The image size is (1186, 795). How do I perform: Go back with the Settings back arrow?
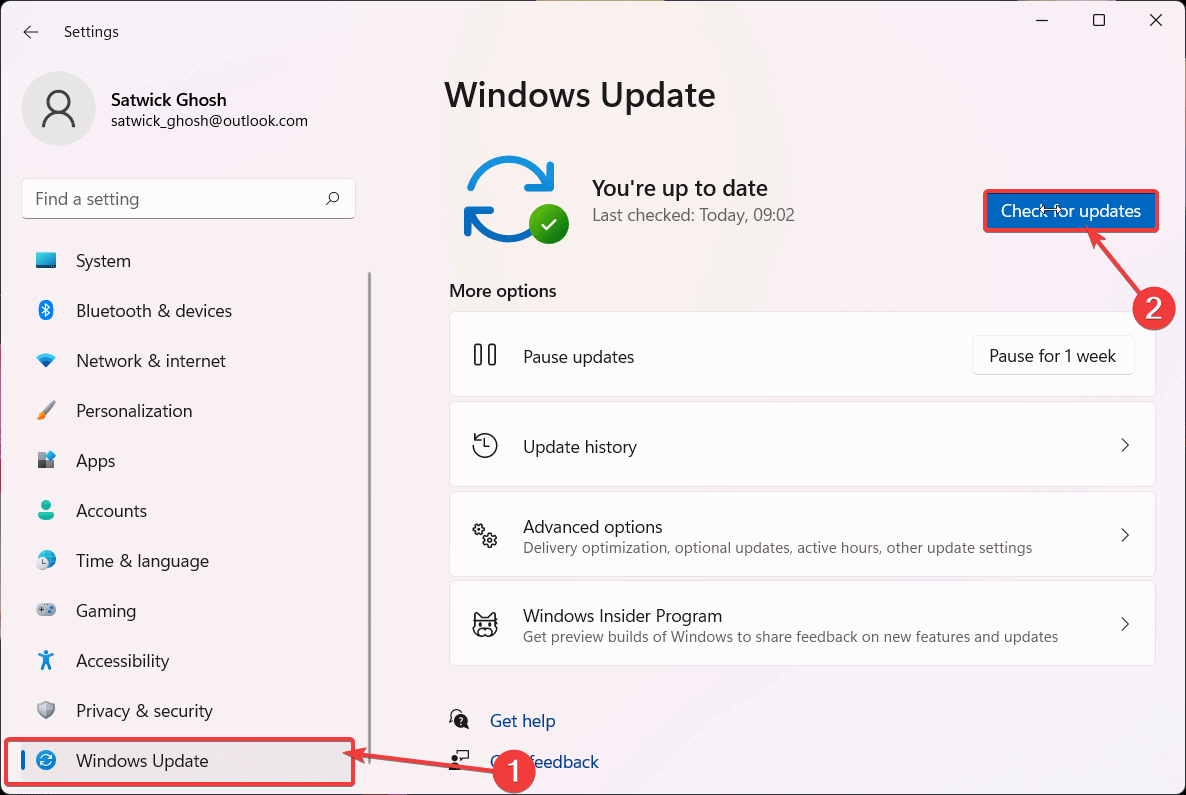pos(31,32)
